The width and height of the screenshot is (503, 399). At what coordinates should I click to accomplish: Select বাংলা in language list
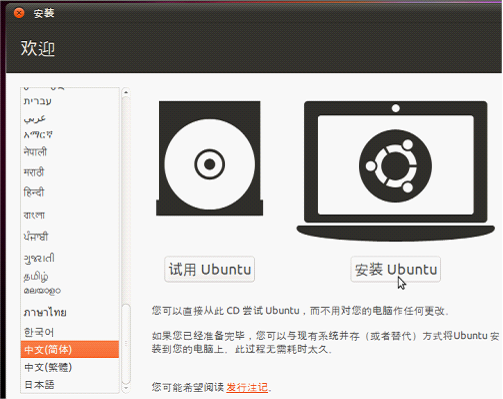point(70,215)
